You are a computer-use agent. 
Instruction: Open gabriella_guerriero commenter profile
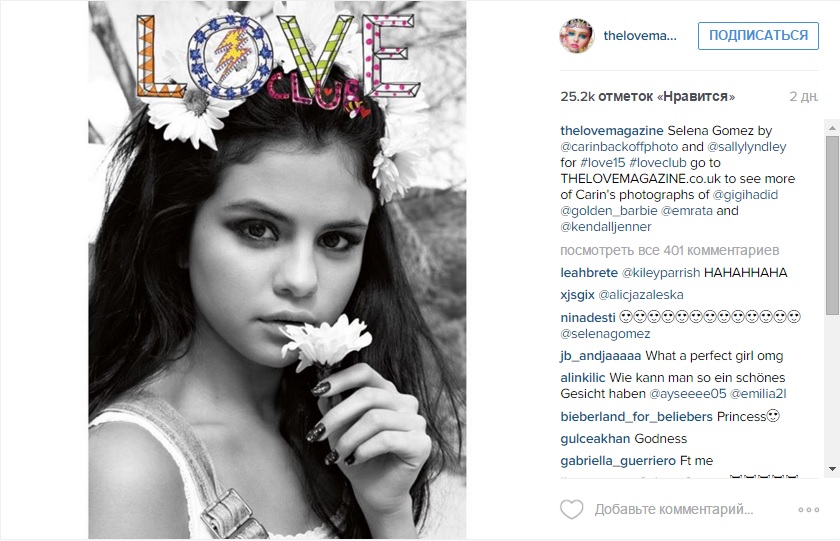click(x=618, y=461)
